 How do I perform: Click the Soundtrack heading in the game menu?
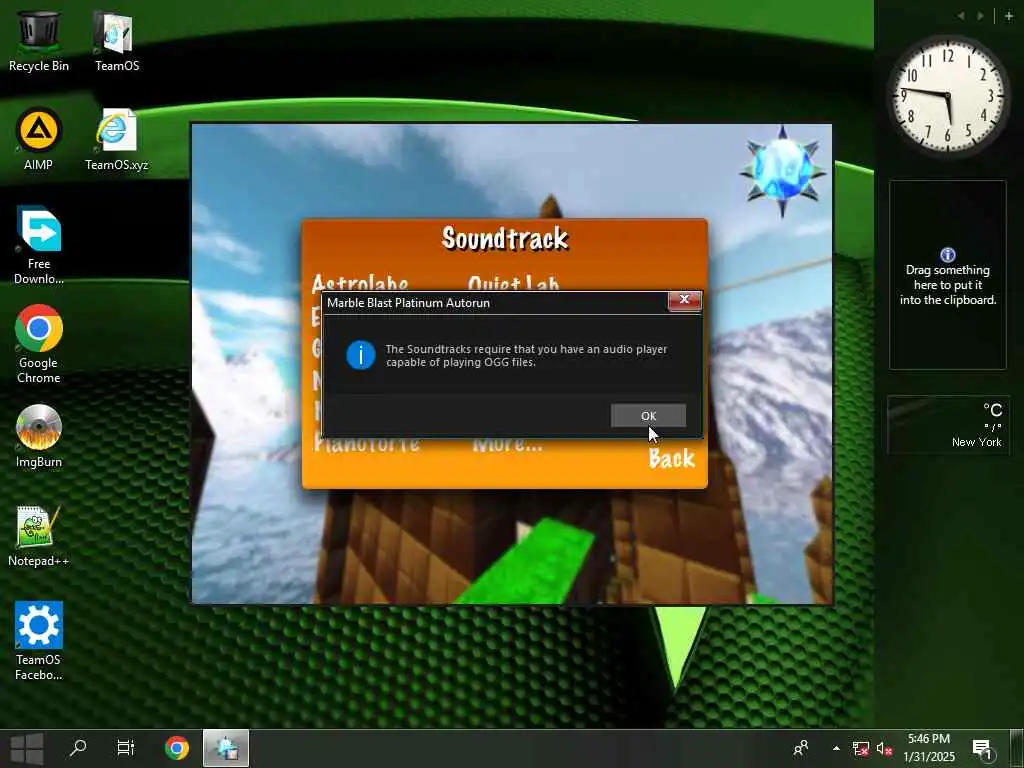[505, 238]
